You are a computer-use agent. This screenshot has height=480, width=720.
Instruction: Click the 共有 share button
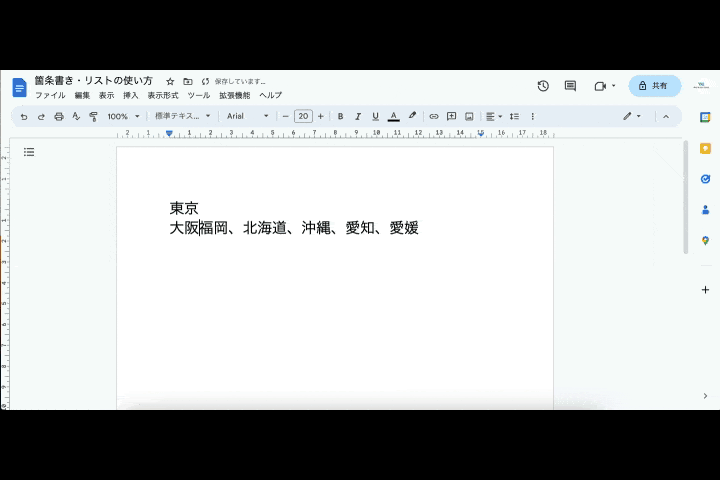[x=654, y=86]
